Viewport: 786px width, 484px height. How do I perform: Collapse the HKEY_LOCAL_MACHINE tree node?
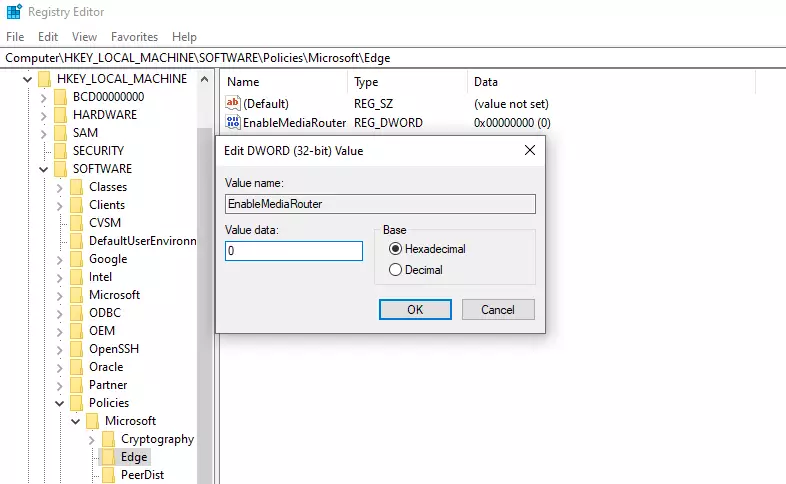pos(28,79)
